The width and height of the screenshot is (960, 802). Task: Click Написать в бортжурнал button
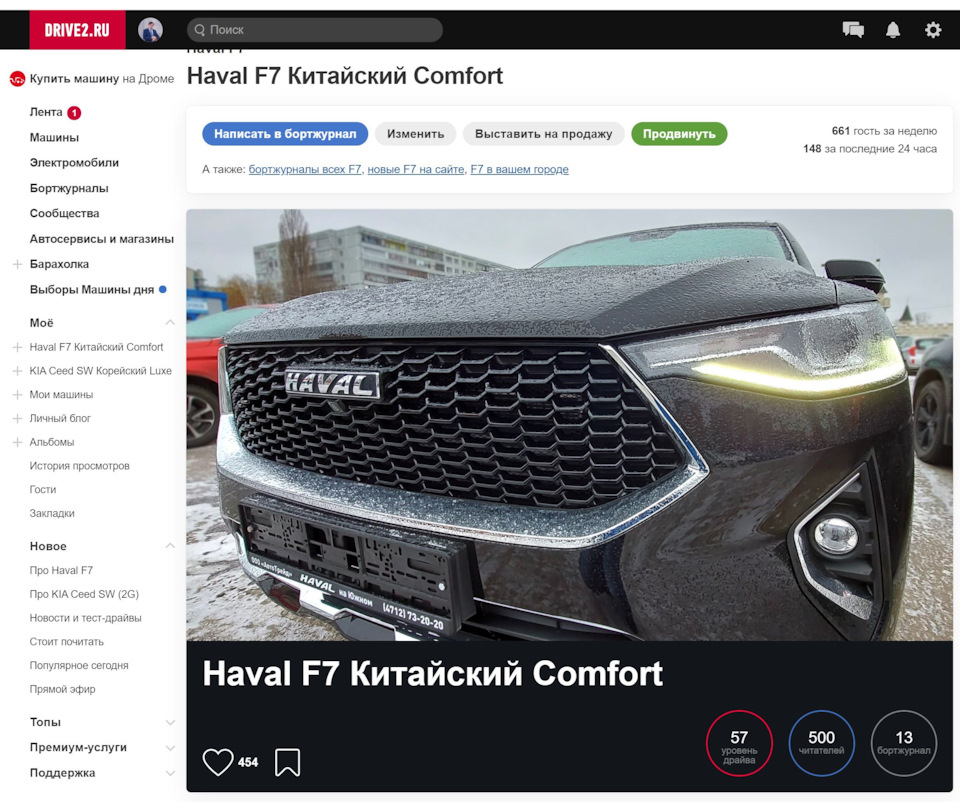tap(285, 134)
